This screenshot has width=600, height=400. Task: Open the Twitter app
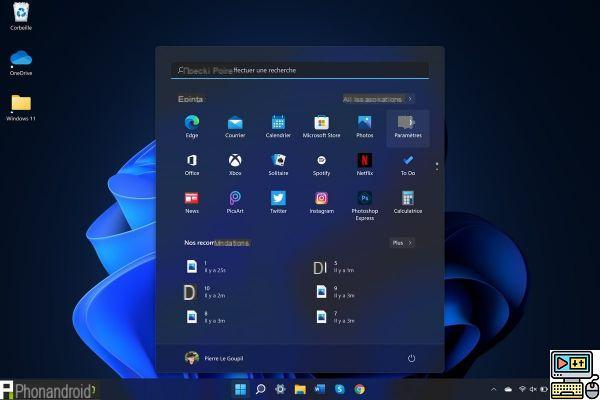click(x=278, y=202)
